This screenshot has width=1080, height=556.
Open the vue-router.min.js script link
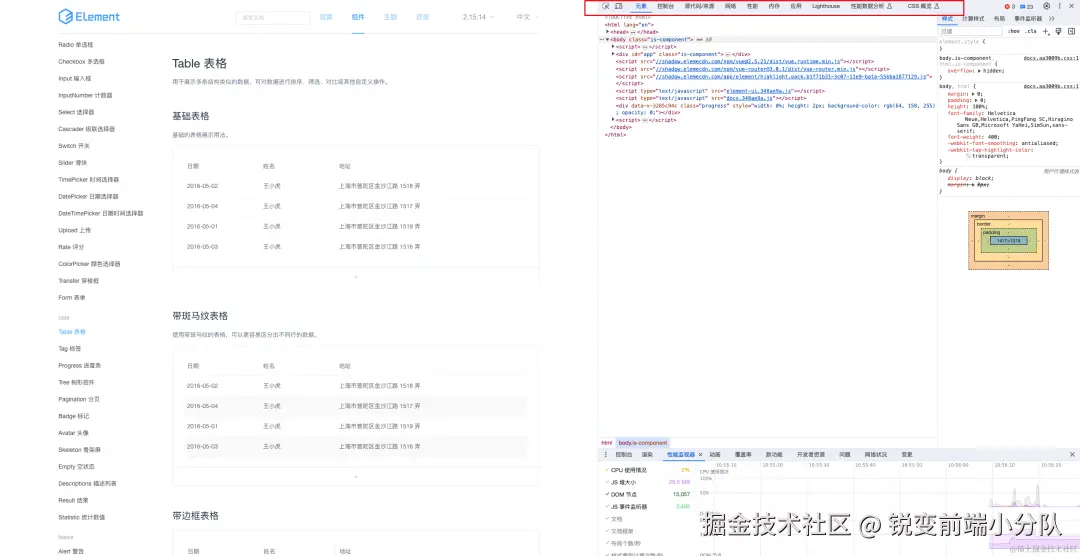(x=756, y=69)
